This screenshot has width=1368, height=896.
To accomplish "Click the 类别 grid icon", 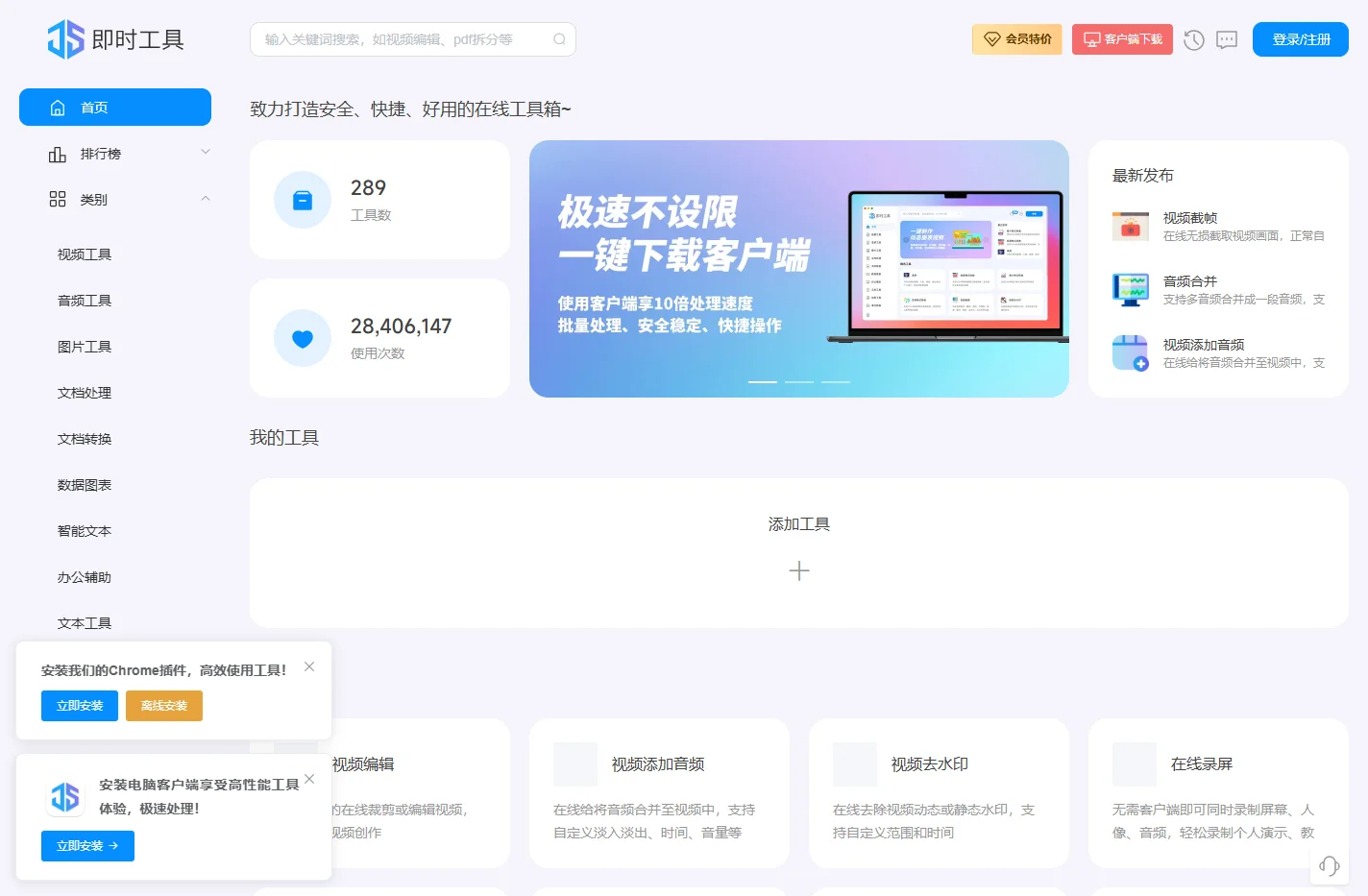I will pos(58,199).
